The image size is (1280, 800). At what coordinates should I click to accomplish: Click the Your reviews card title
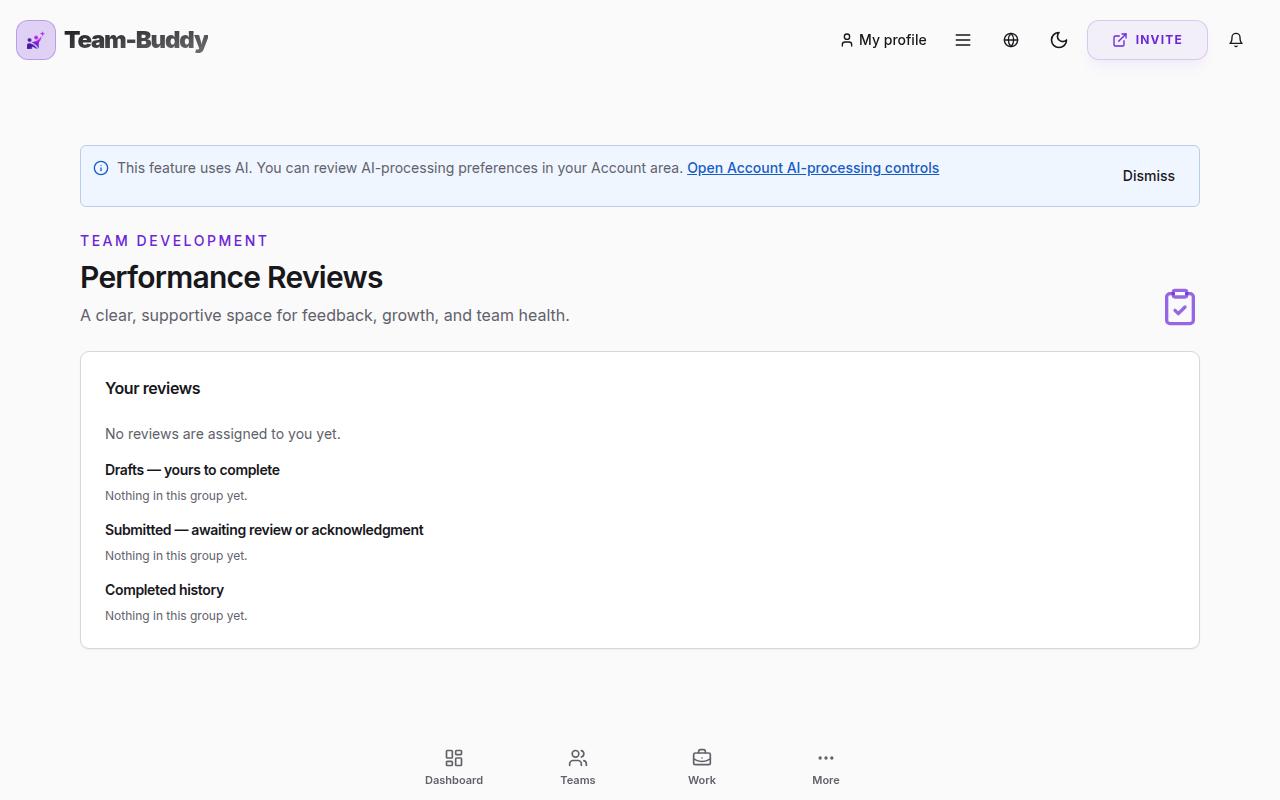point(152,388)
